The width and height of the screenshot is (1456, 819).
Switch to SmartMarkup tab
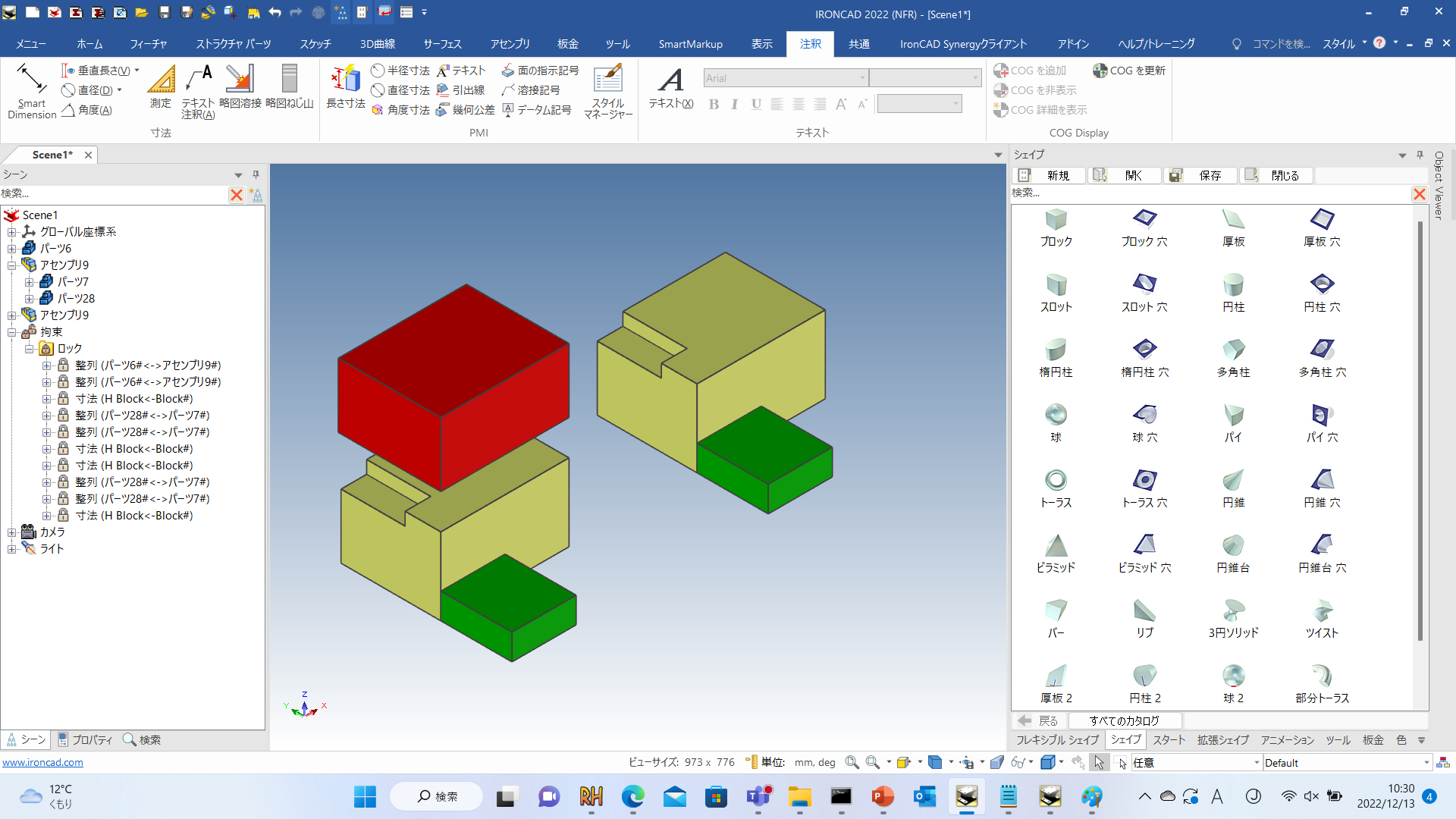coord(690,44)
